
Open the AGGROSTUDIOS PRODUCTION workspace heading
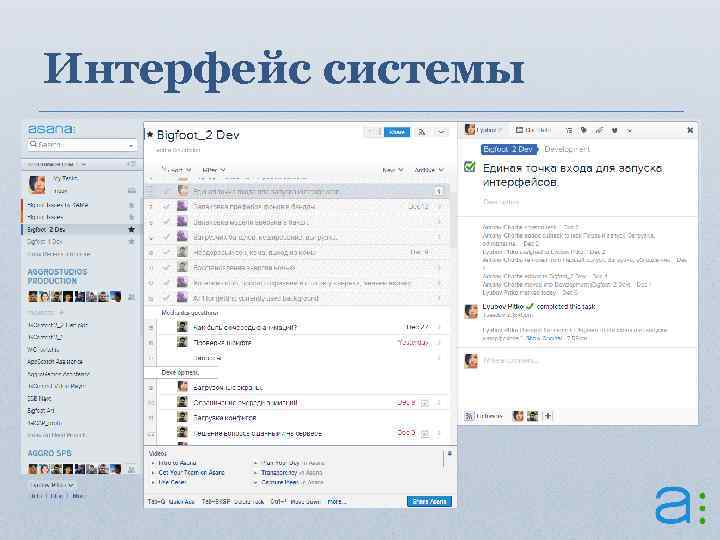tap(57, 276)
